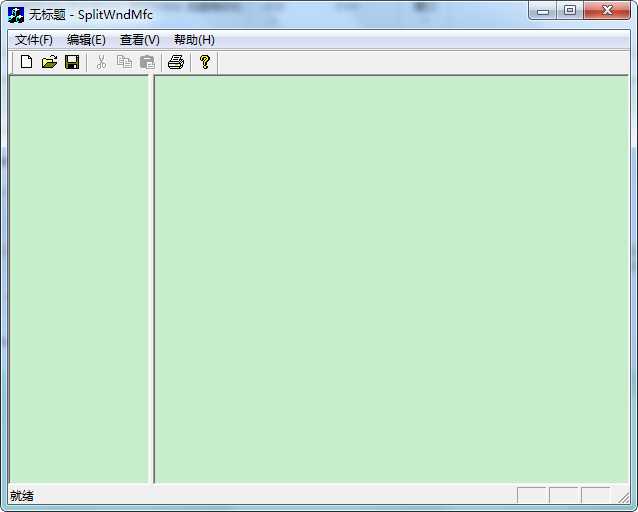Open the 编辑(E) menu
The height and width of the screenshot is (512, 638).
(86, 40)
